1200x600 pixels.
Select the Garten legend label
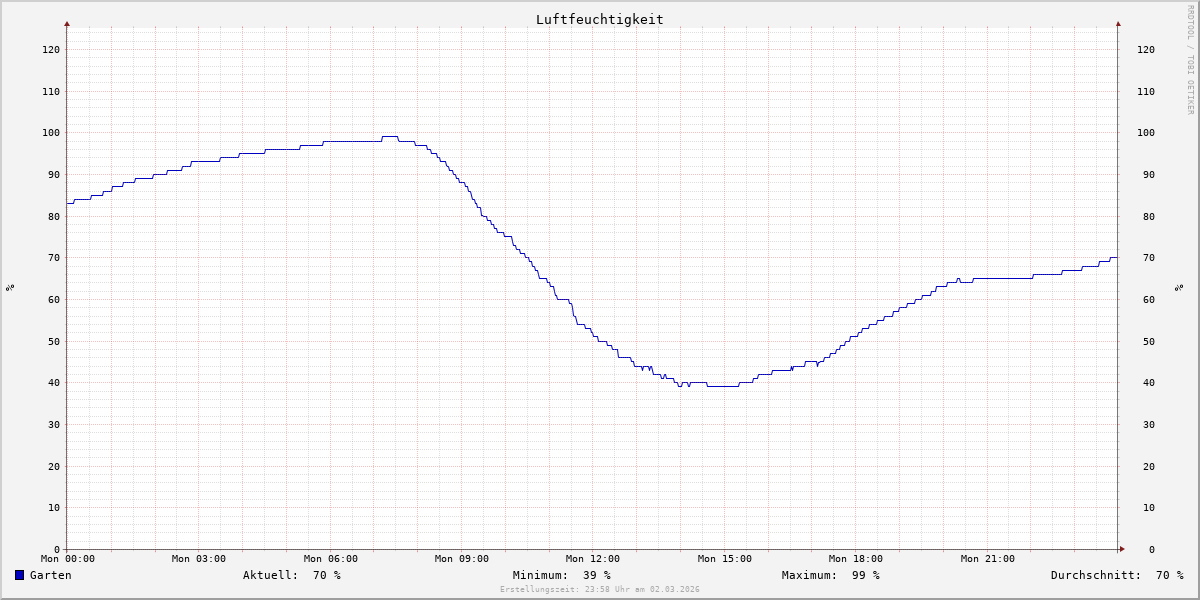tap(50, 575)
